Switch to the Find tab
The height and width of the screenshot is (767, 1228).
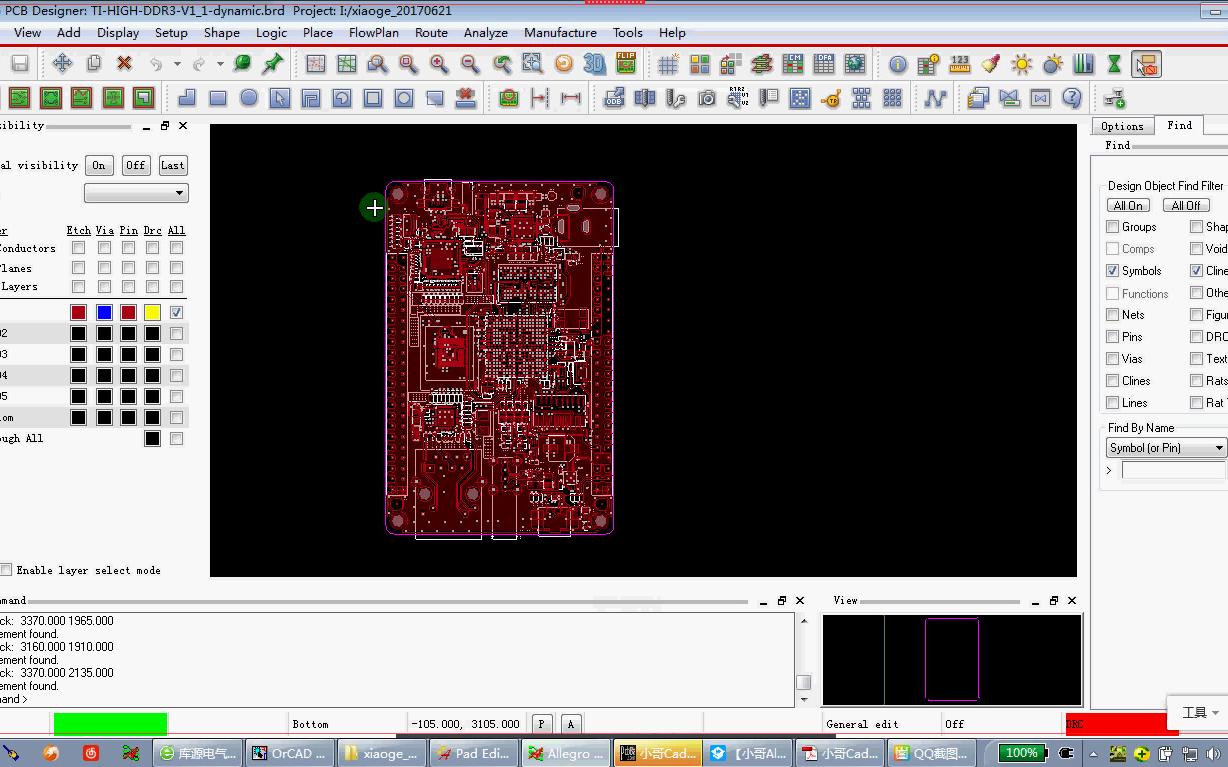coord(1180,125)
